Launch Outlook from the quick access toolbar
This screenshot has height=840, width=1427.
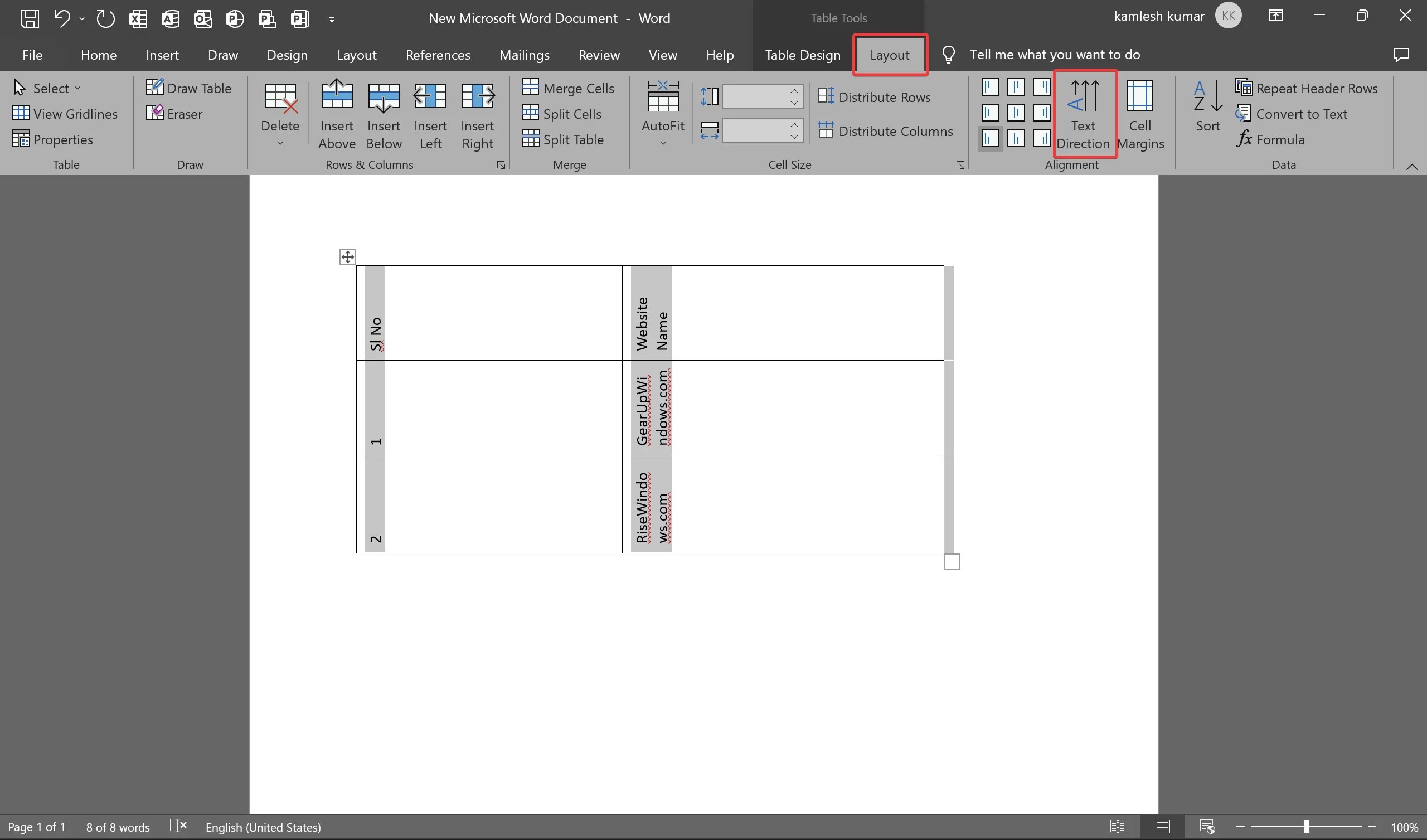click(x=202, y=19)
